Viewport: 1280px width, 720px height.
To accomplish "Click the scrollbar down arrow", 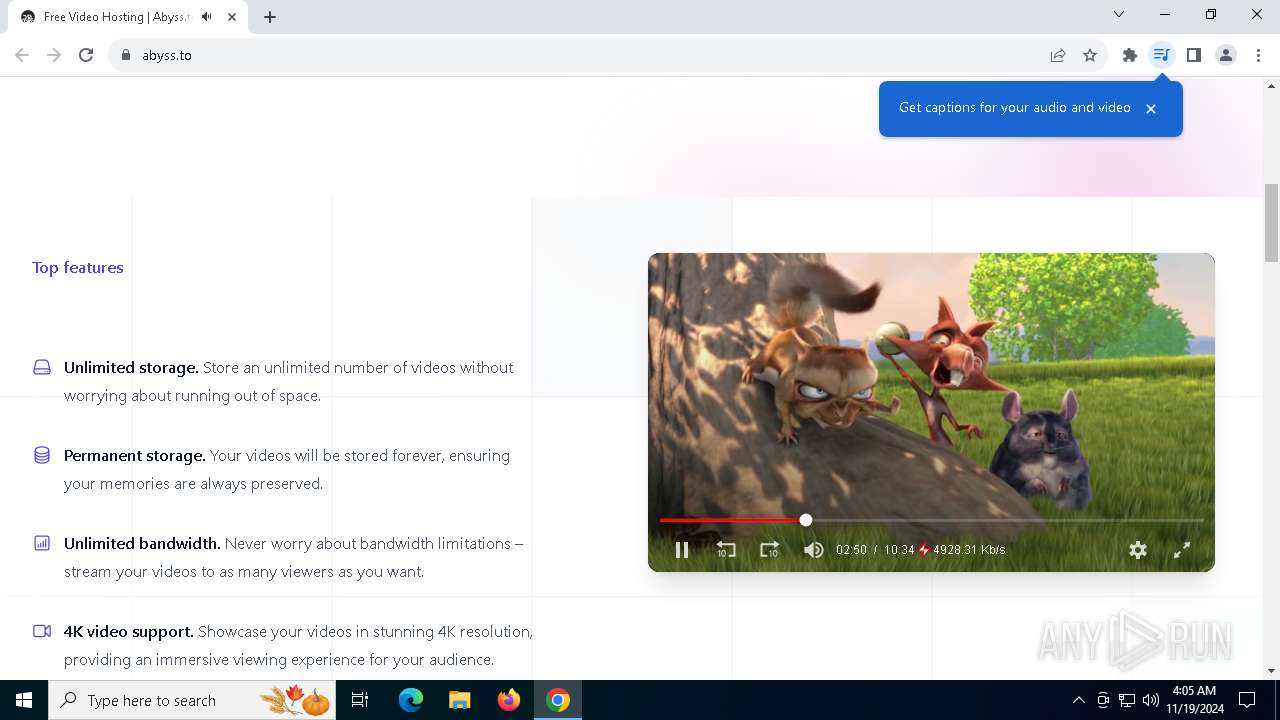I will 1271,671.
